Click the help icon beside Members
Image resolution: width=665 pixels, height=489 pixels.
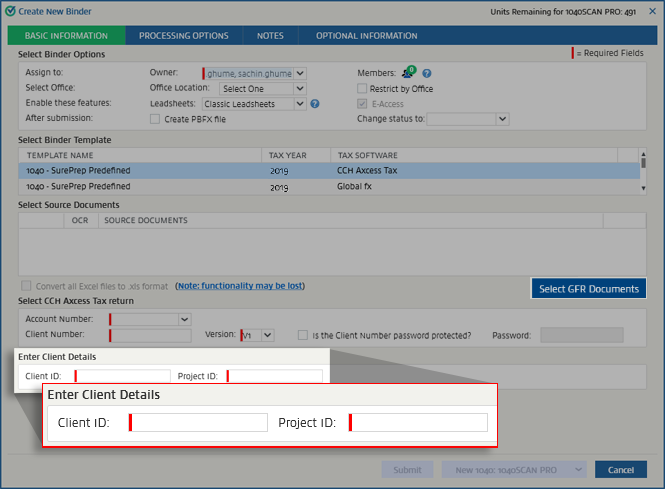point(427,73)
